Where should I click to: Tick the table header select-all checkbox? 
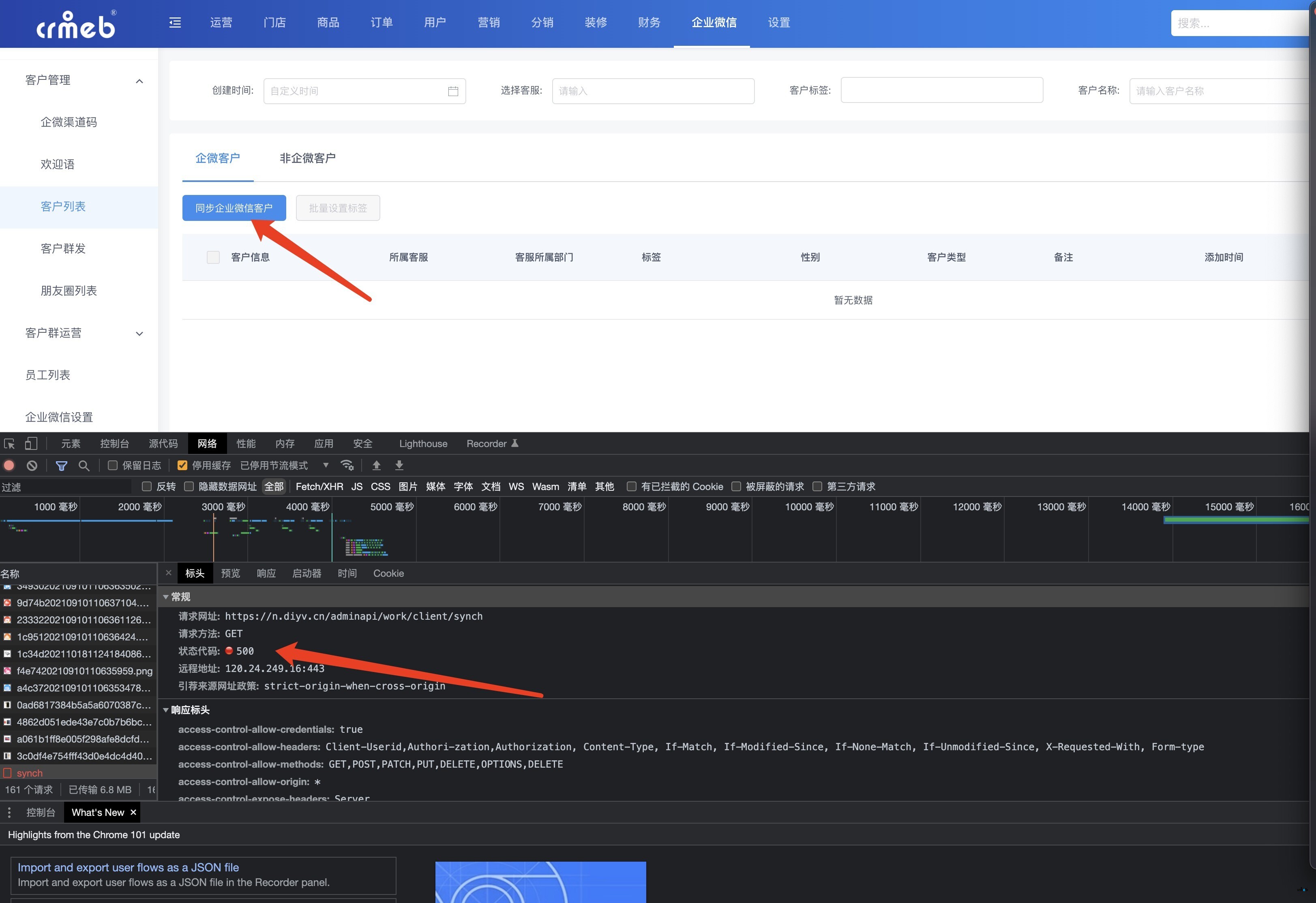[x=213, y=257]
